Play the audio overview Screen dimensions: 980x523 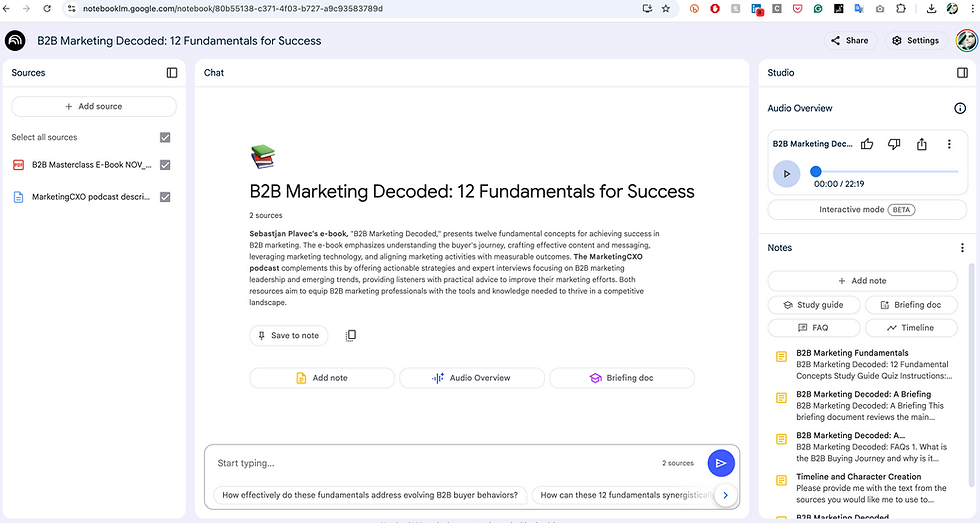click(786, 174)
